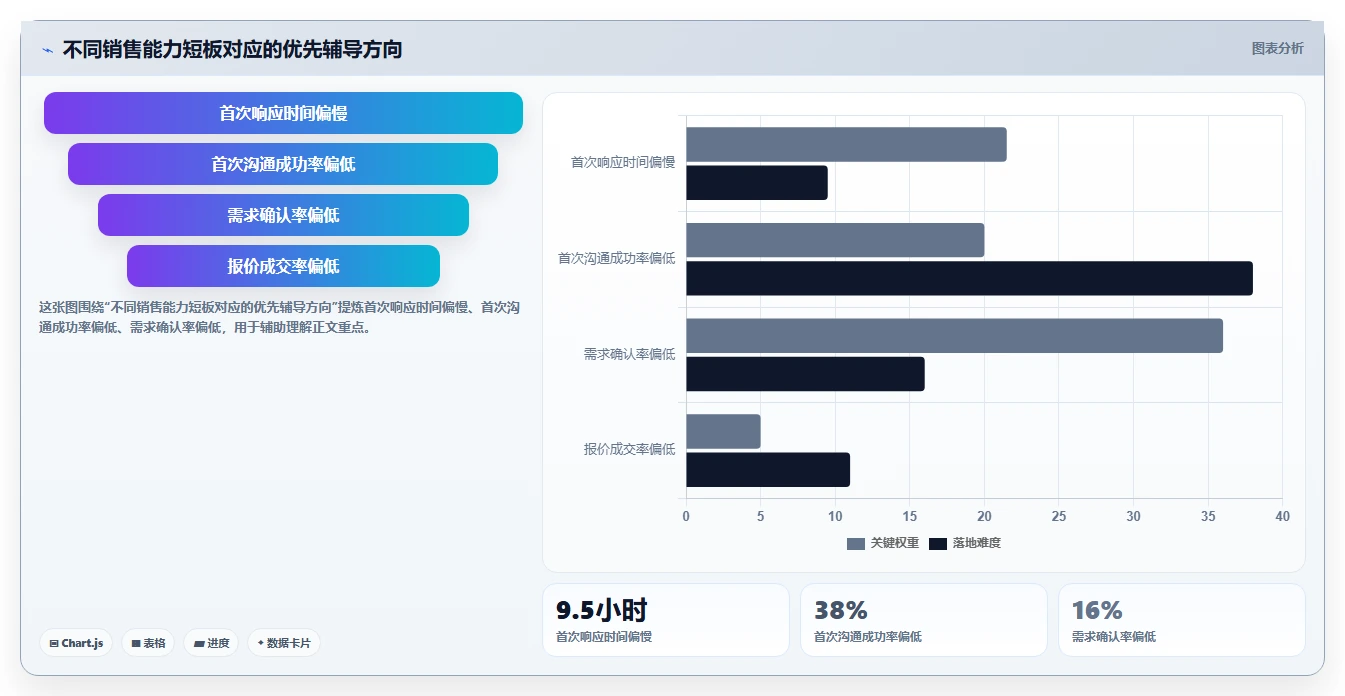Click y-axis label 需求确认率偏低
Screen dimensions: 1345x696
[x=630, y=354]
